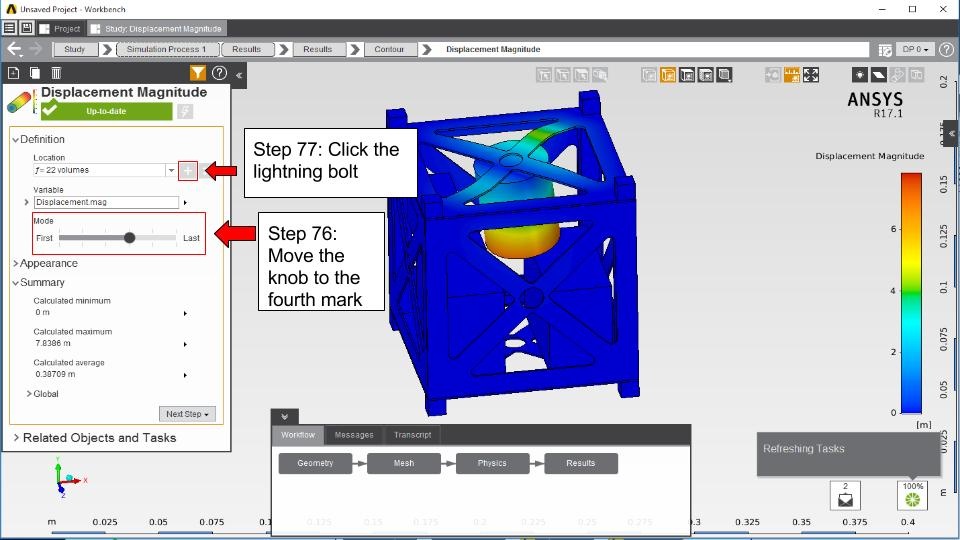Open the Location dropdown arrow
Viewport: 960px width, 540px height.
click(171, 170)
